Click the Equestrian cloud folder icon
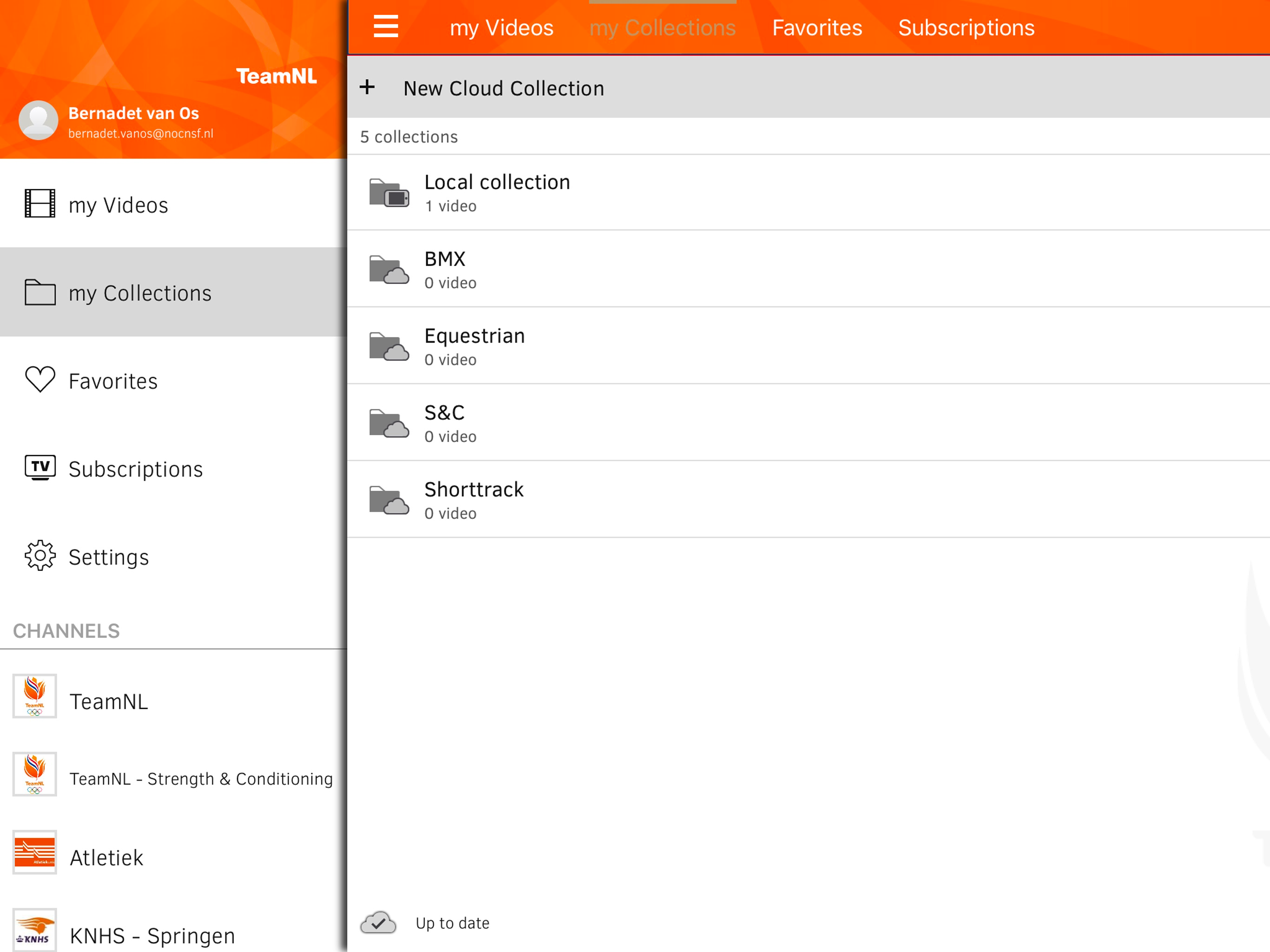The image size is (1270, 952). 389,346
